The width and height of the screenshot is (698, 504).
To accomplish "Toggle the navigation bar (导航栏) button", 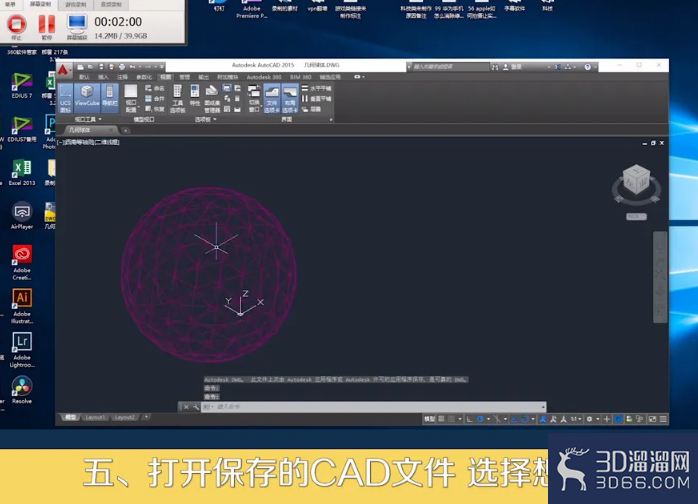I will click(110, 96).
